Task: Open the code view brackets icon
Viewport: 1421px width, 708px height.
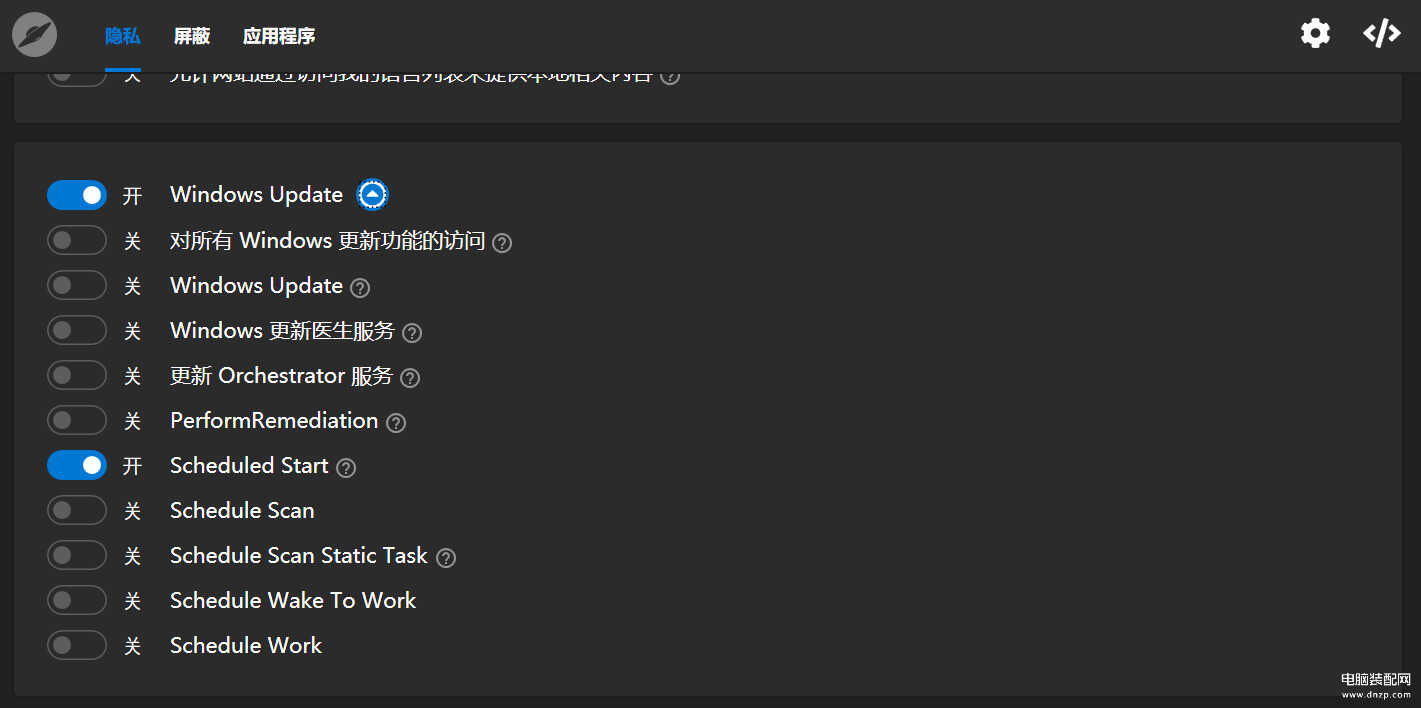Action: 1382,33
